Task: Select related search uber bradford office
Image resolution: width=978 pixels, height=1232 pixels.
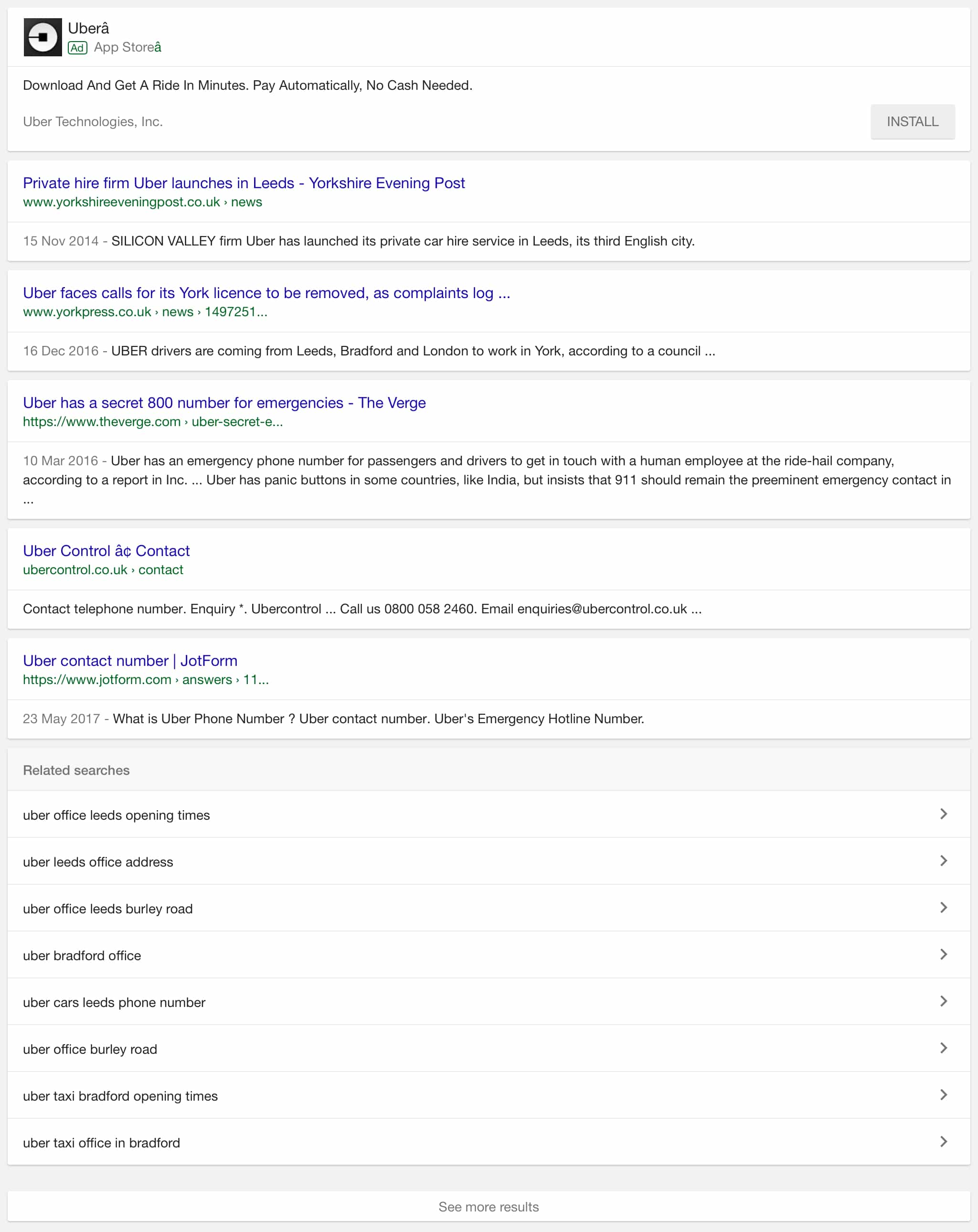Action: [82, 955]
